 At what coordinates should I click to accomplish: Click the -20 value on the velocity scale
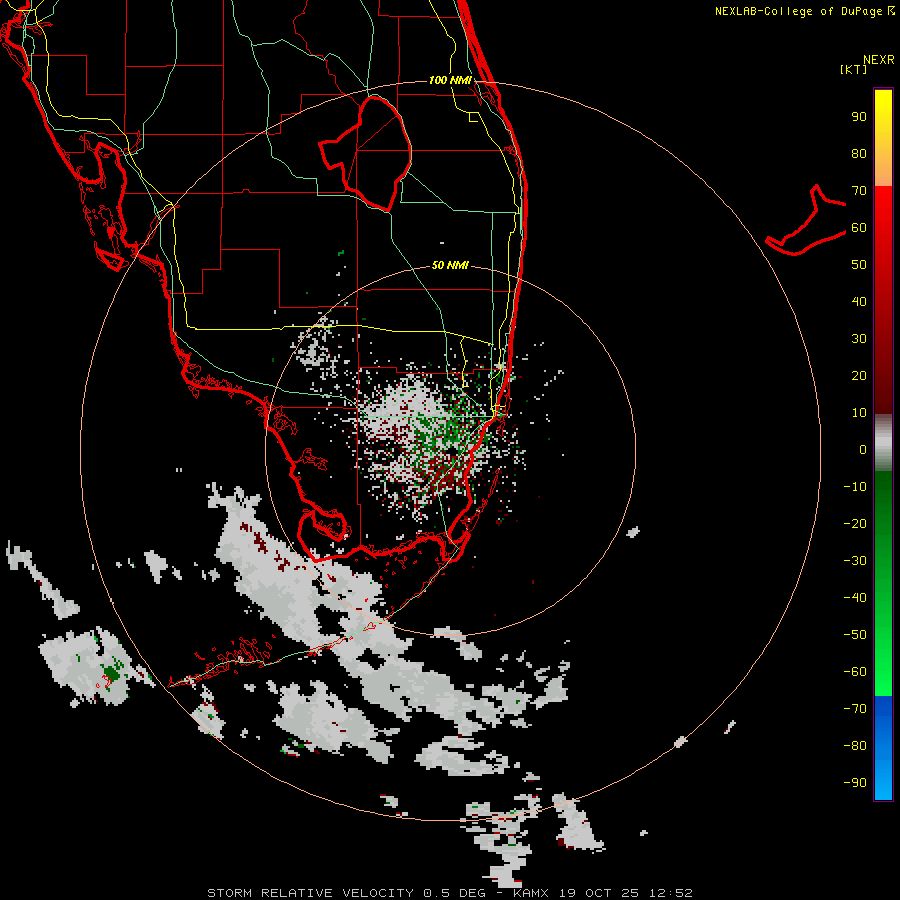click(855, 523)
